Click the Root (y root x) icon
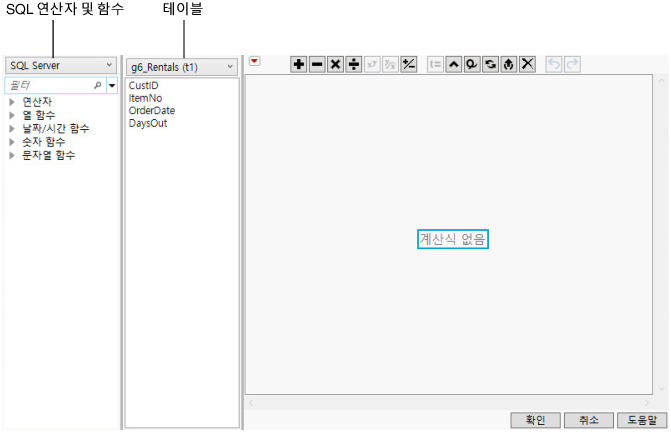Viewport: 671px width, 432px height. click(x=390, y=65)
